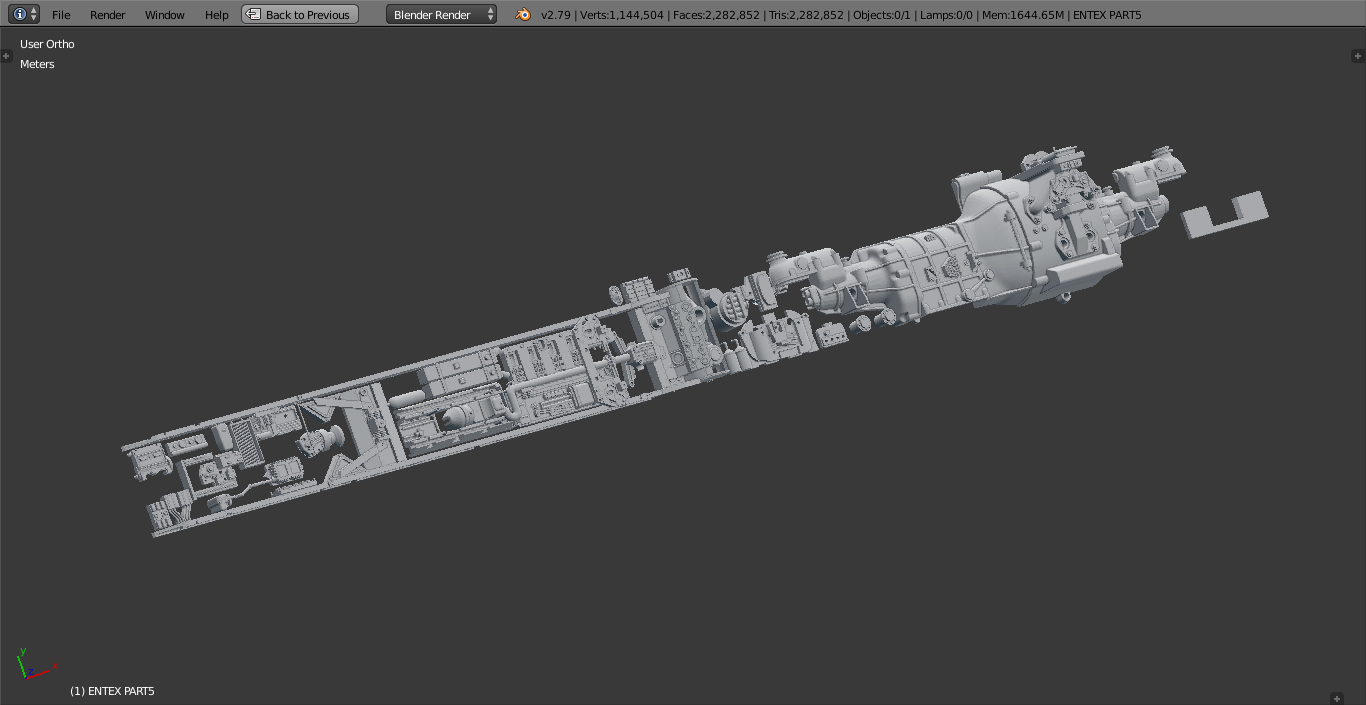This screenshot has width=1366, height=705.
Task: Open the Blender Render engine dropdown
Action: [441, 14]
